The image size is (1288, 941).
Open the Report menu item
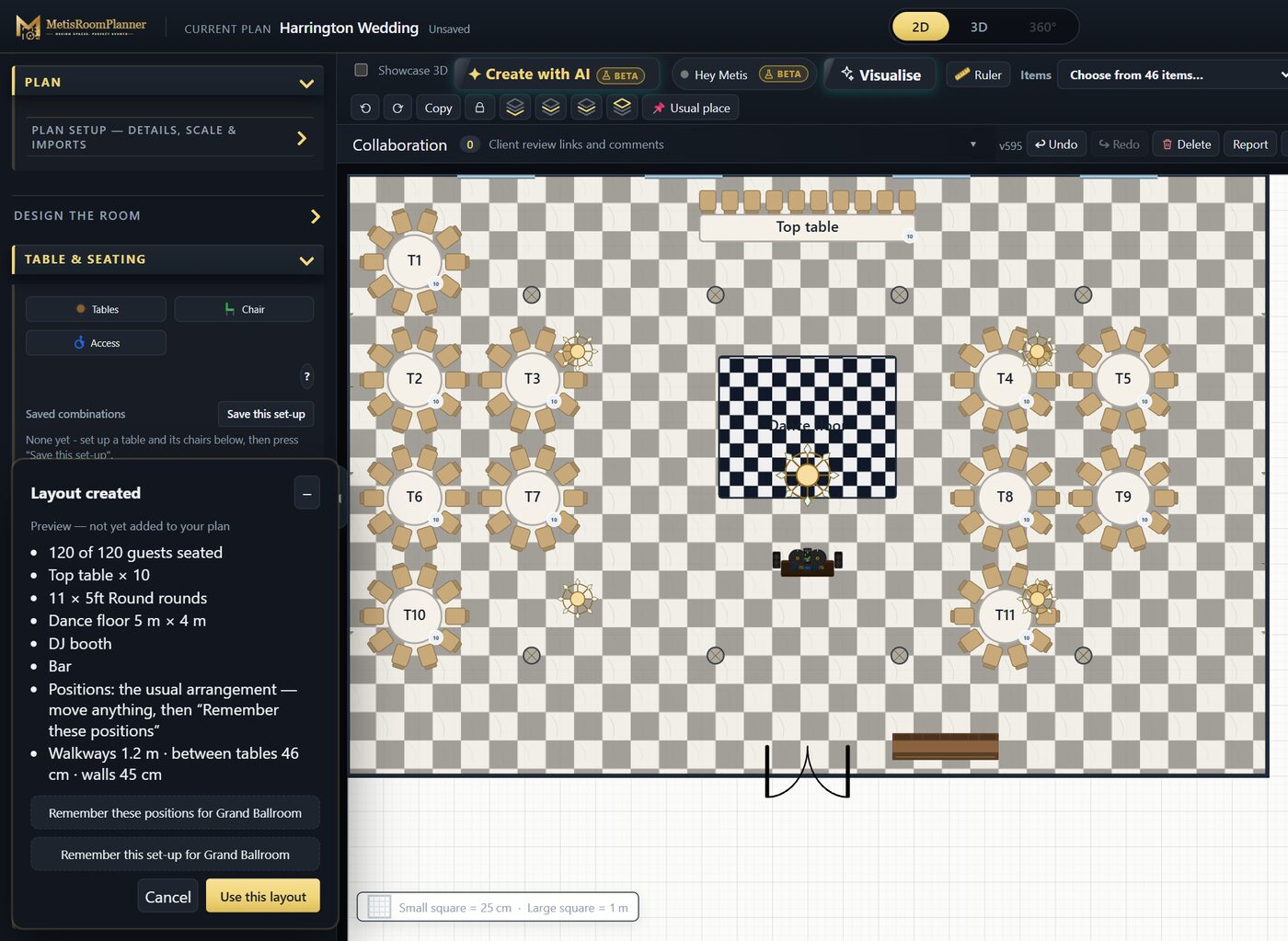pyautogui.click(x=1250, y=144)
